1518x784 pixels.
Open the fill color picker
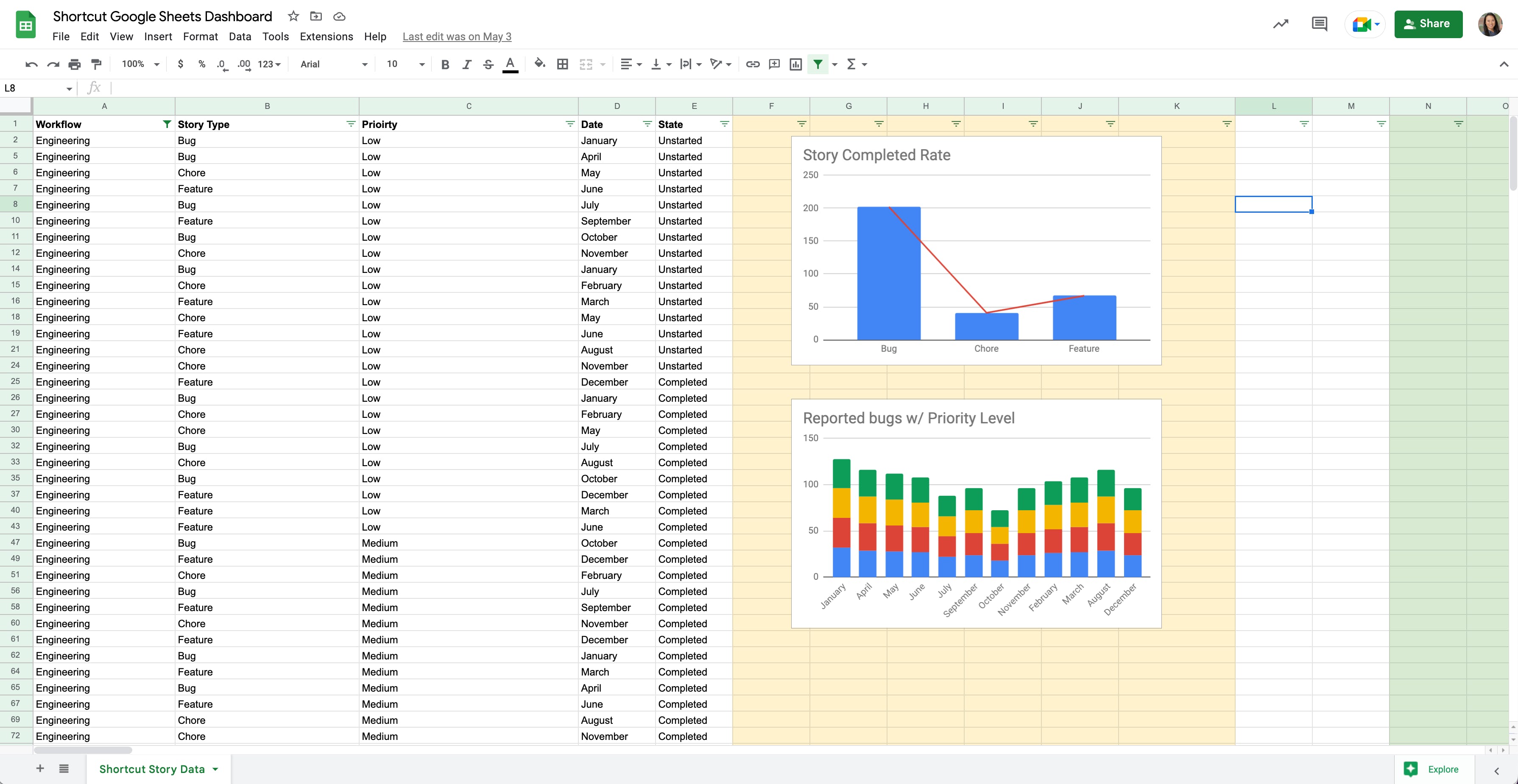539,64
